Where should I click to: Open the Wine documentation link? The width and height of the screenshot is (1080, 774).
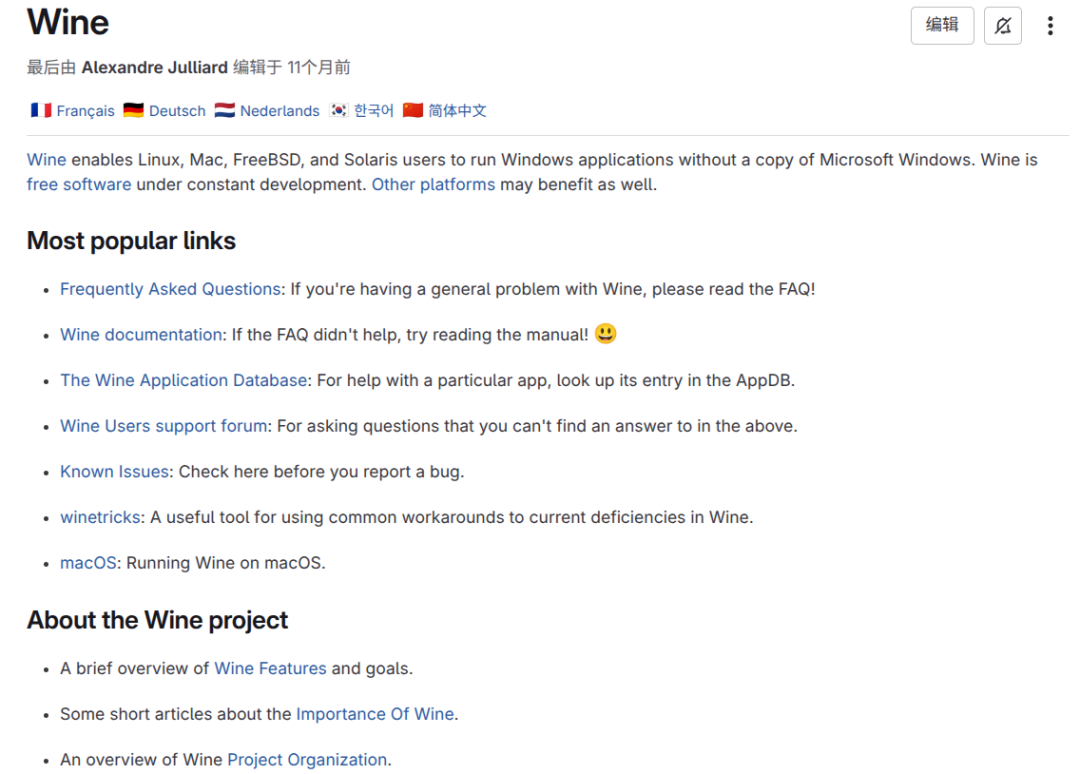pos(141,335)
